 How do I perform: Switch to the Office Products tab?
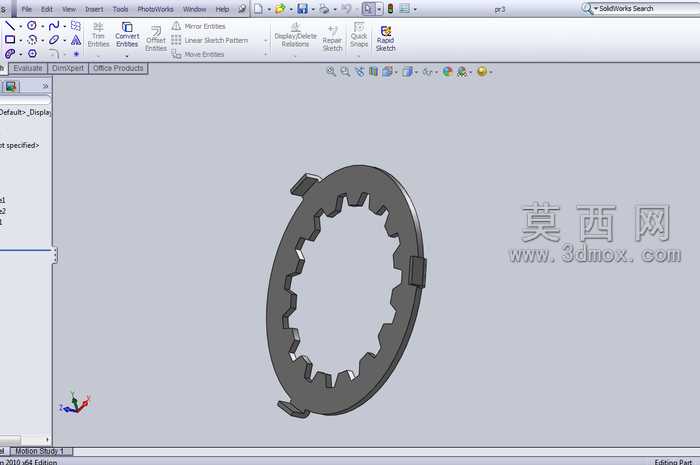(118, 68)
